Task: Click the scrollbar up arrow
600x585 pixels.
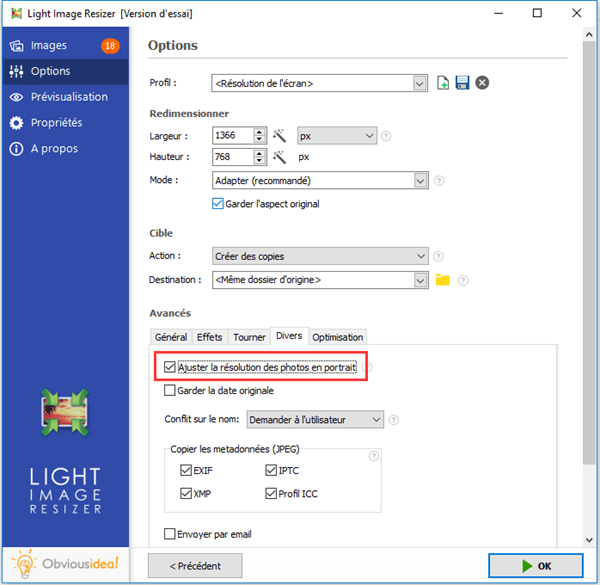Action: [x=589, y=34]
